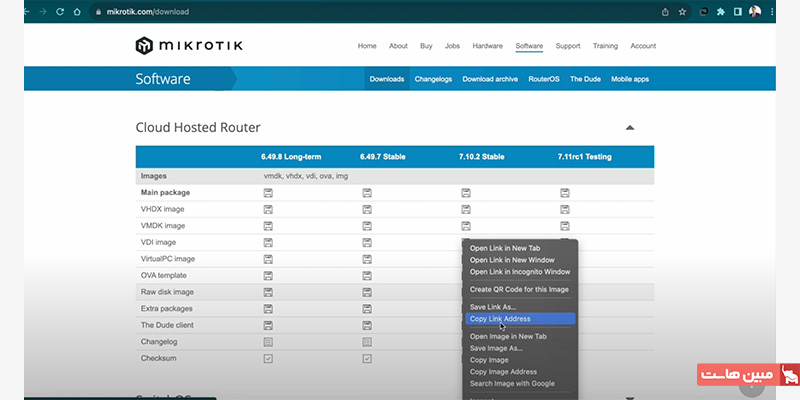800x400 pixels.
Task: Open The Dude sub-tab
Action: (585, 79)
